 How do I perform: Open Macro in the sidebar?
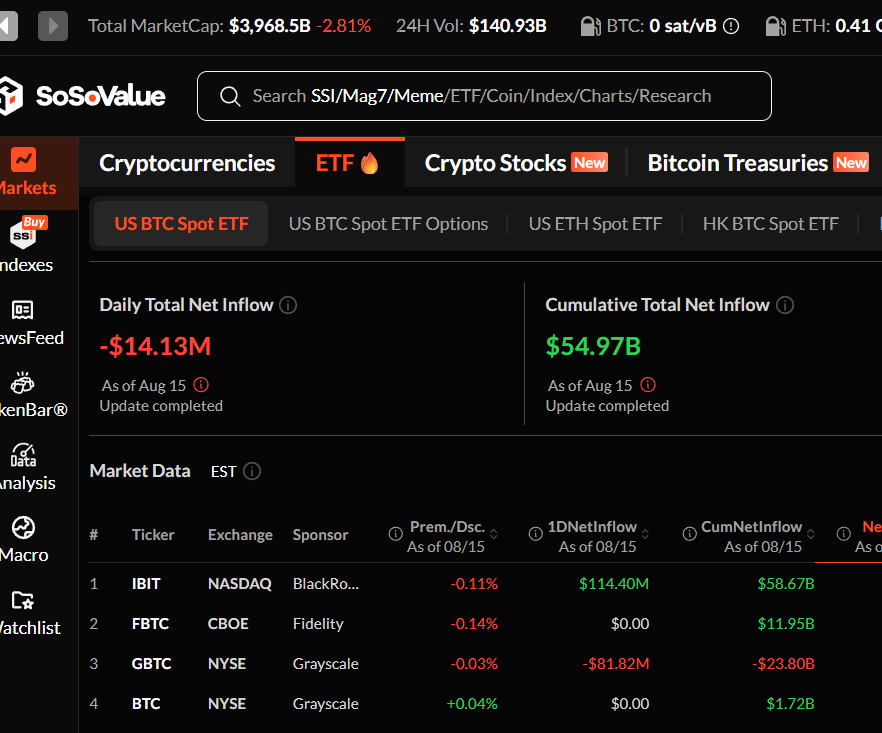pyautogui.click(x=24, y=539)
